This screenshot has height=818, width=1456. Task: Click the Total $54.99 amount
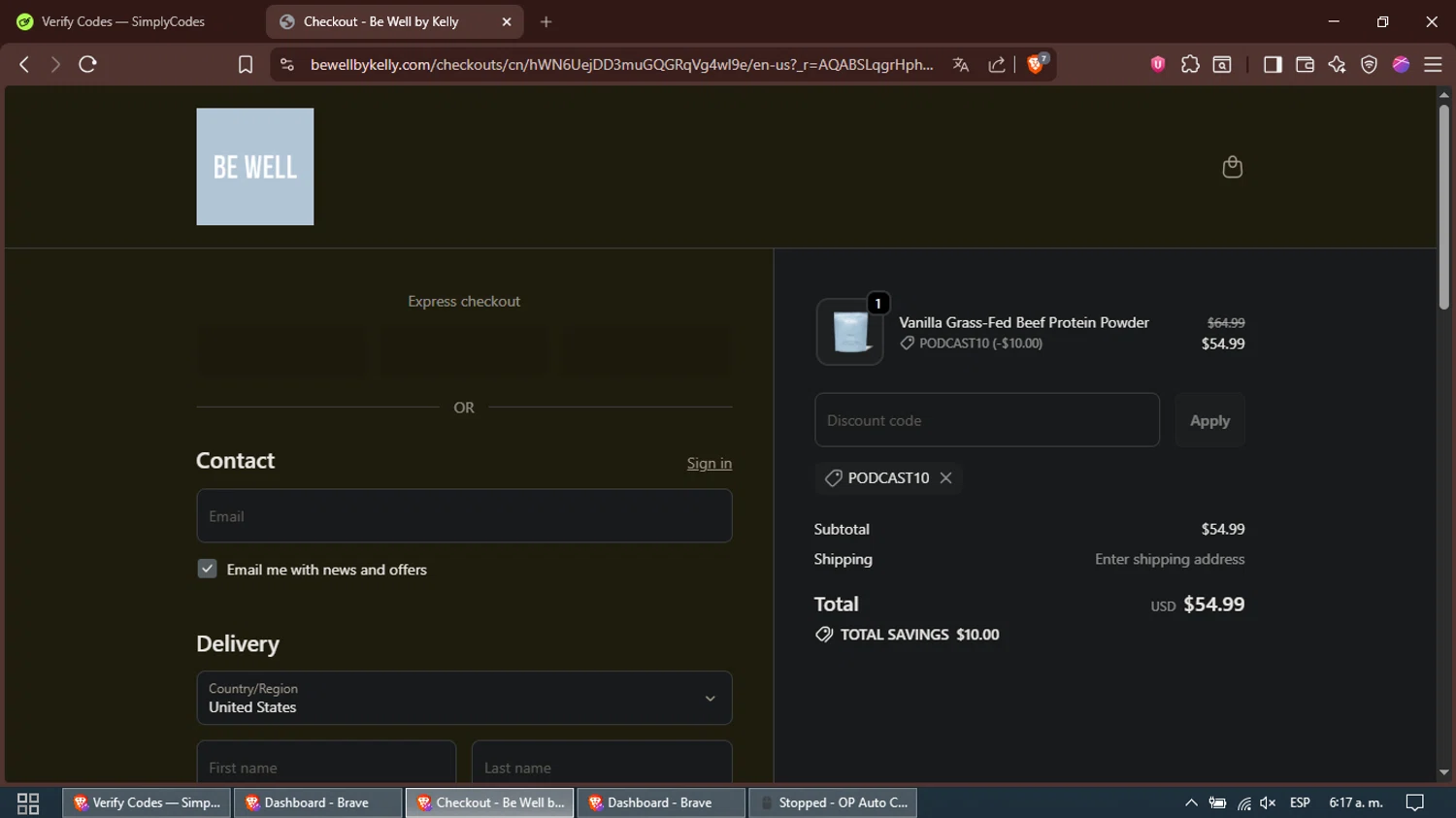(1214, 604)
